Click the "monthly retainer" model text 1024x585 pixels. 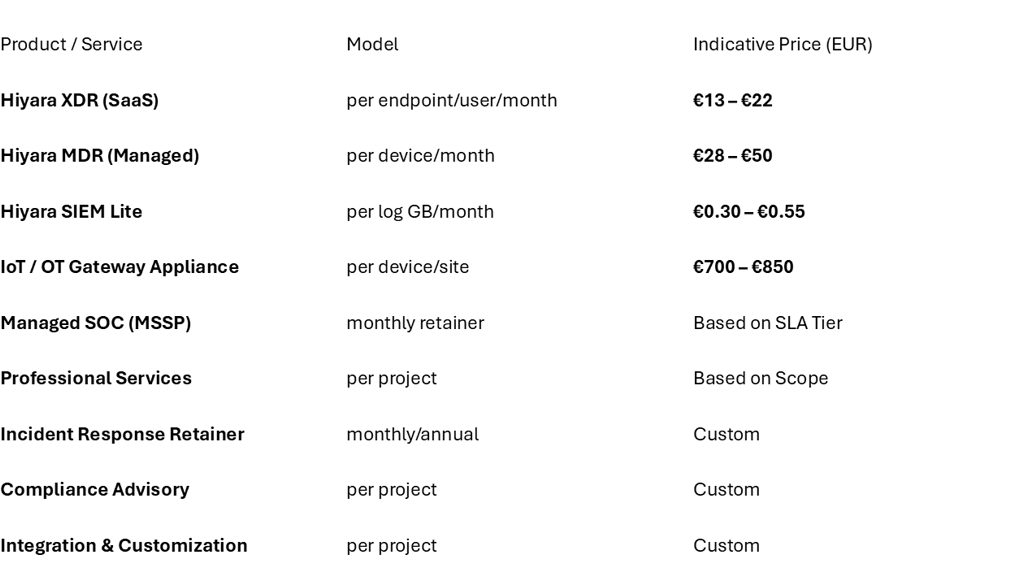tap(409, 323)
